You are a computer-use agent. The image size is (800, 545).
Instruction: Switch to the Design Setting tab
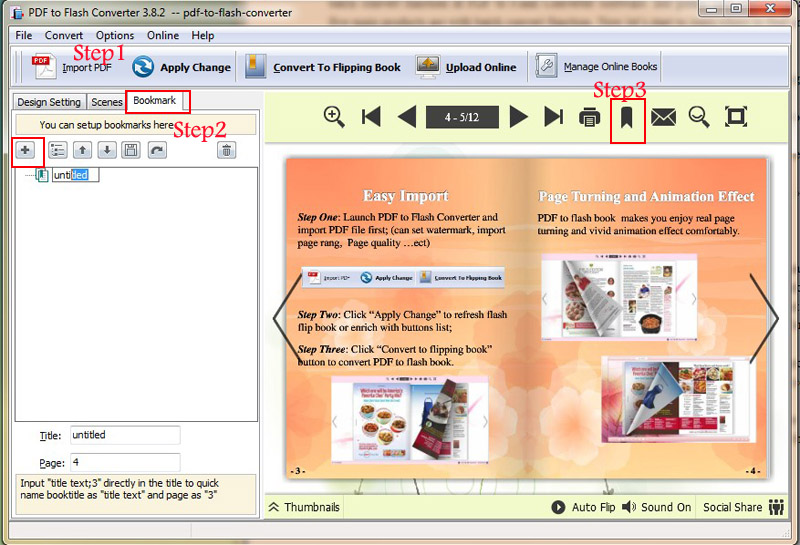click(x=49, y=102)
